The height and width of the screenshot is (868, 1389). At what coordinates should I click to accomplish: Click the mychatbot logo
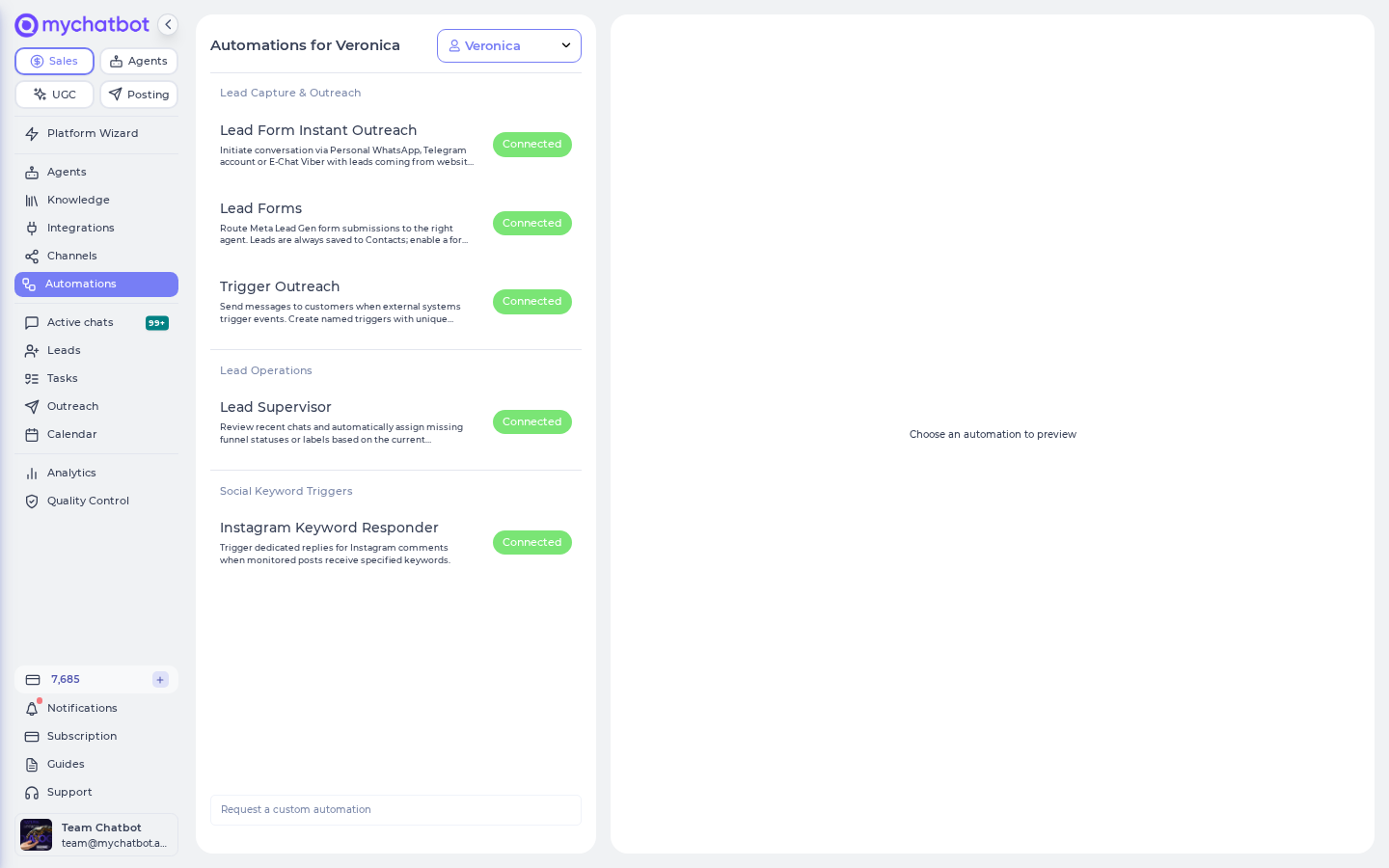coord(82,25)
